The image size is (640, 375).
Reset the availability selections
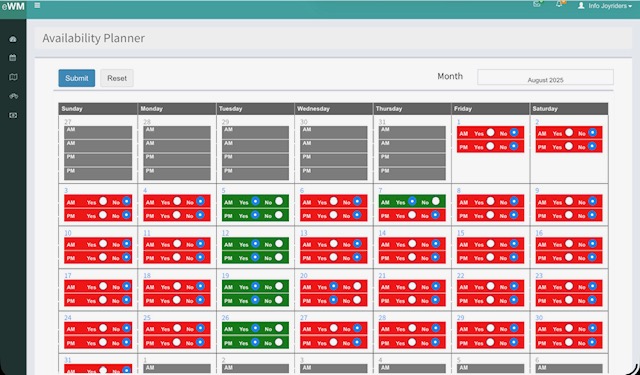tap(117, 78)
